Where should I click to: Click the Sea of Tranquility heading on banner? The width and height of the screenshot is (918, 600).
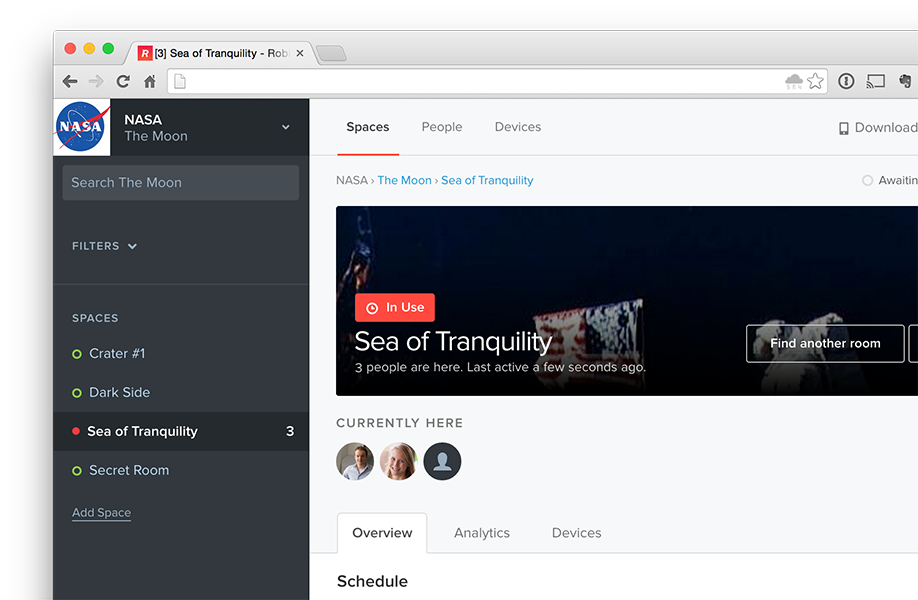pos(453,342)
